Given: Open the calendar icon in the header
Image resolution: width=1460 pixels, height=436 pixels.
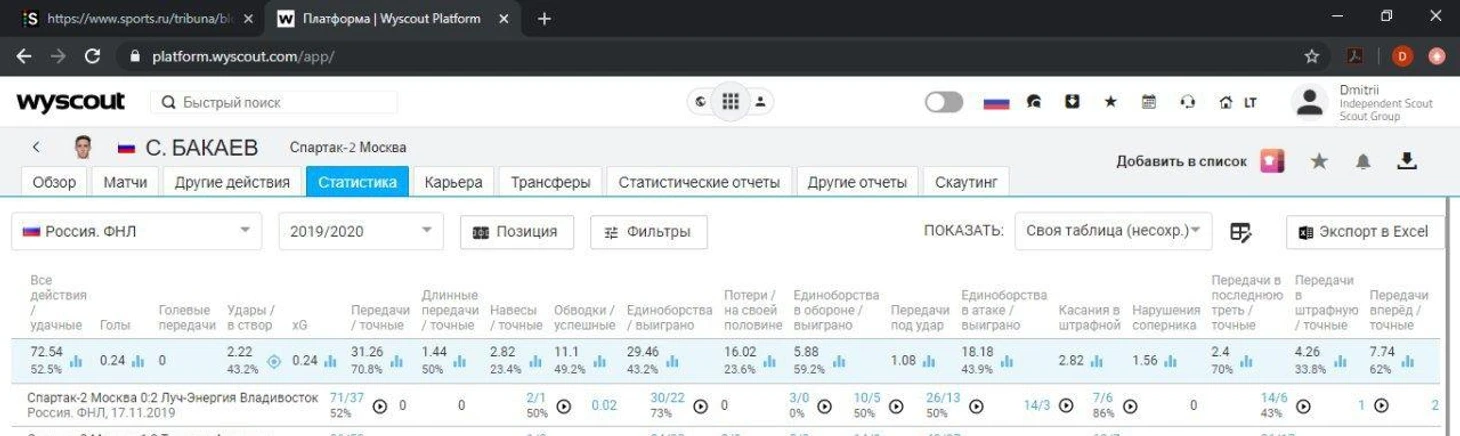Looking at the screenshot, I should [1149, 102].
